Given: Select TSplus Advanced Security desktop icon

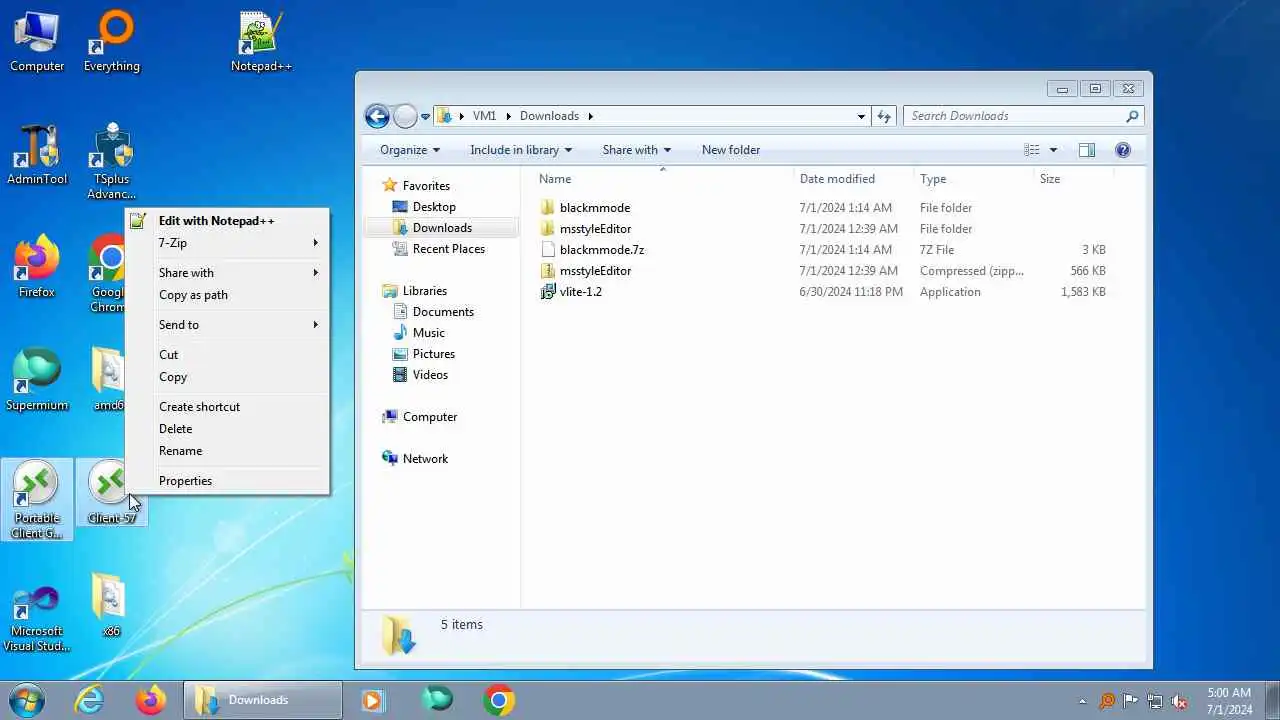Looking at the screenshot, I should [111, 162].
